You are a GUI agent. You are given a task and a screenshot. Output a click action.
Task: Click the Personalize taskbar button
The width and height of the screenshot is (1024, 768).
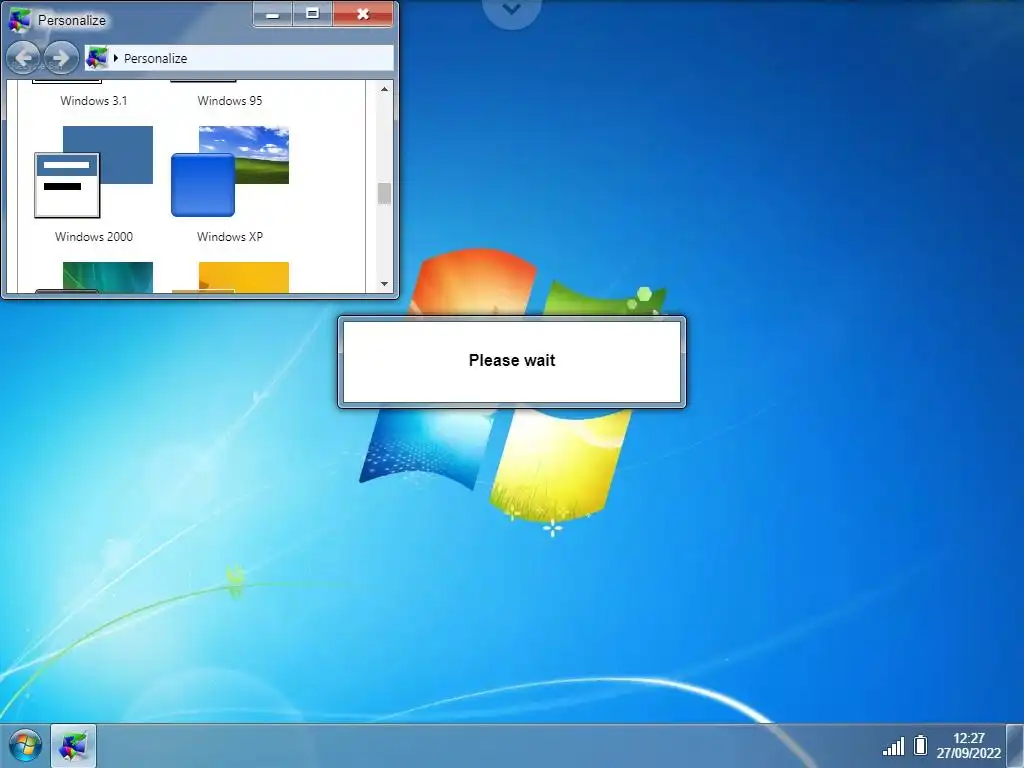tap(73, 746)
